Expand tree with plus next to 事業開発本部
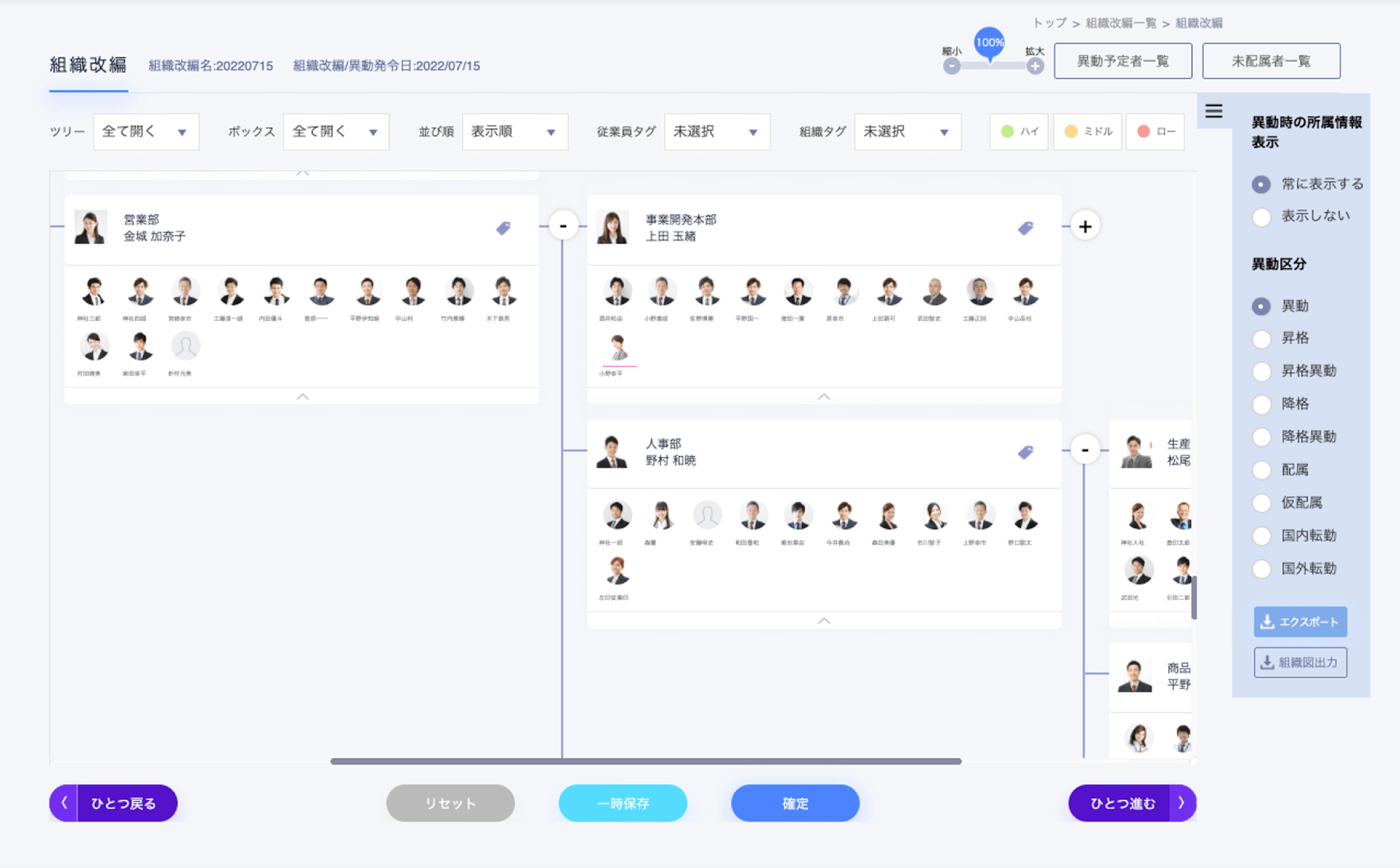The image size is (1400, 868). tap(1085, 226)
